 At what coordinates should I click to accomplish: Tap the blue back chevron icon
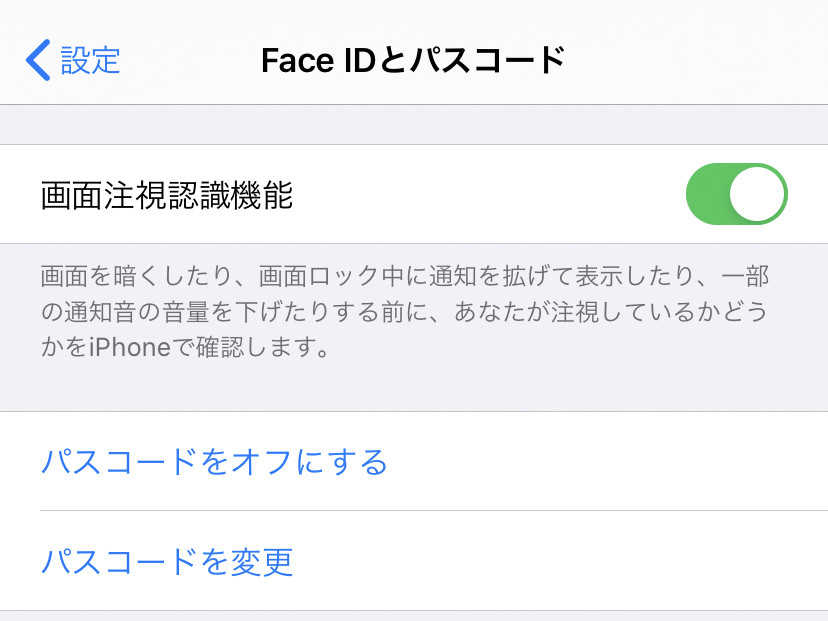[x=38, y=60]
